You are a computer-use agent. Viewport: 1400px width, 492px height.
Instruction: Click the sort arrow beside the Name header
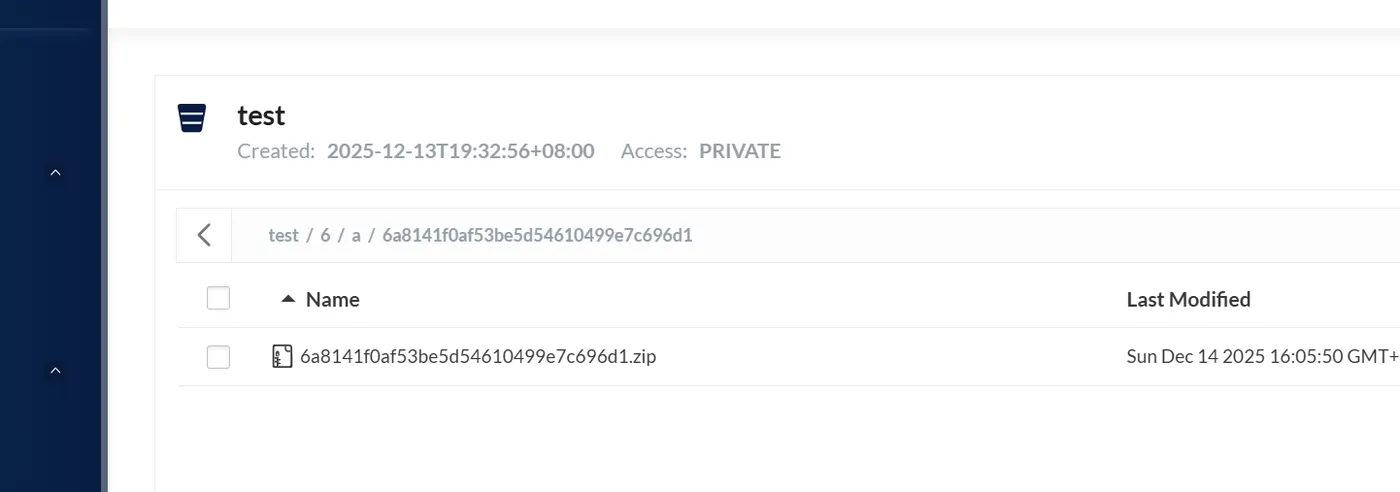[288, 299]
